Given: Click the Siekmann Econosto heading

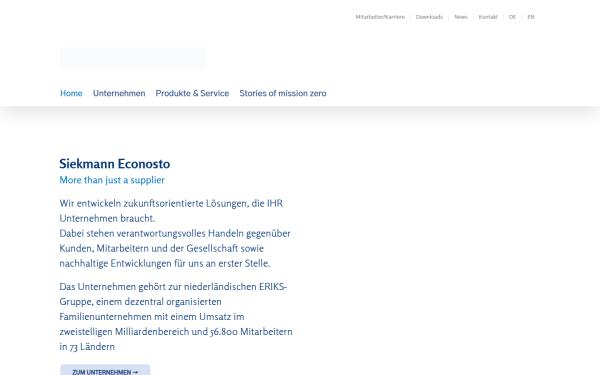Looking at the screenshot, I should [115, 164].
